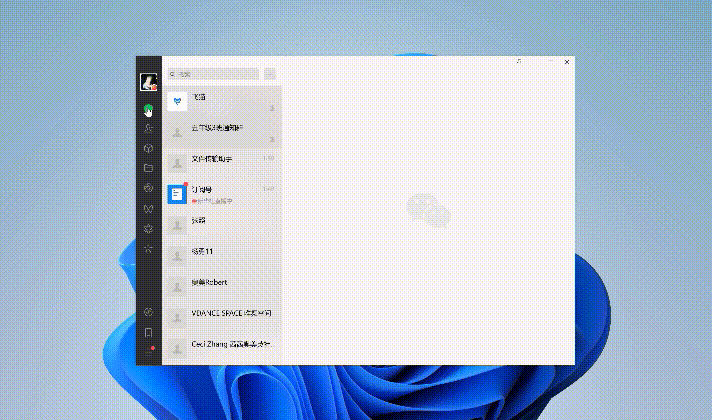
Task: Select the green Chats icon in sidebar
Action: (x=148, y=109)
